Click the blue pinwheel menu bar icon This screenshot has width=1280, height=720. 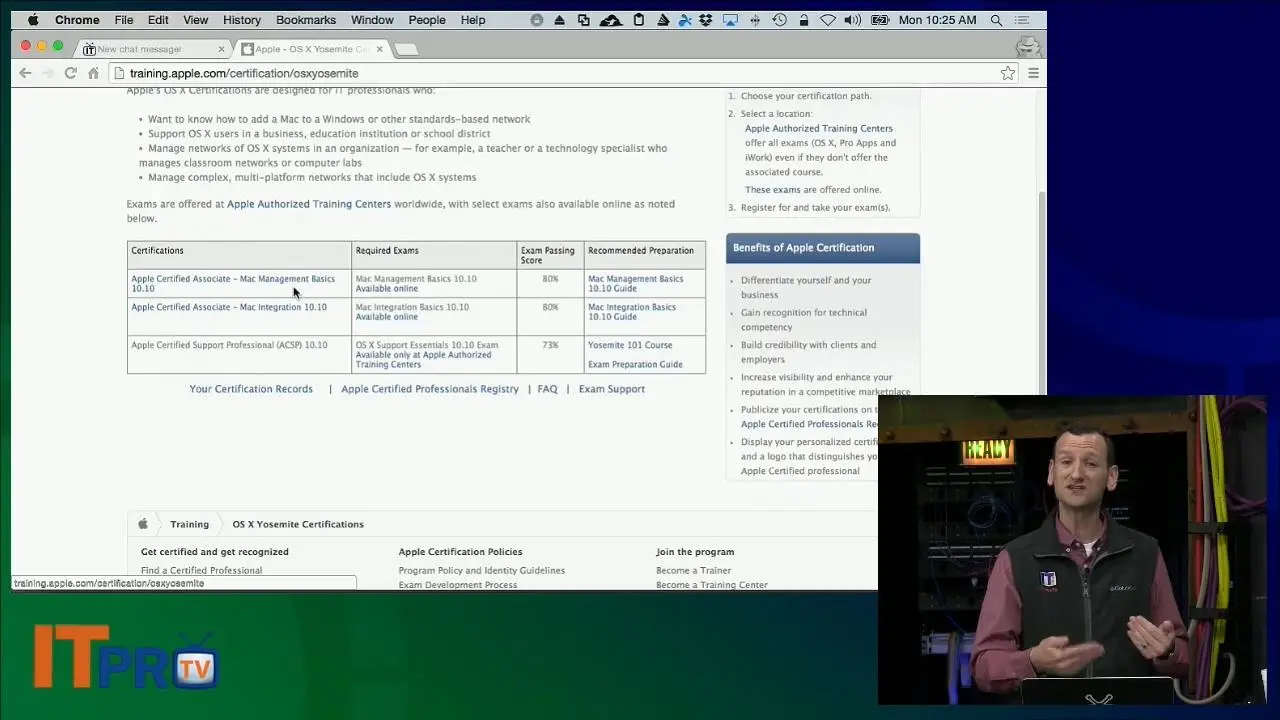click(685, 20)
